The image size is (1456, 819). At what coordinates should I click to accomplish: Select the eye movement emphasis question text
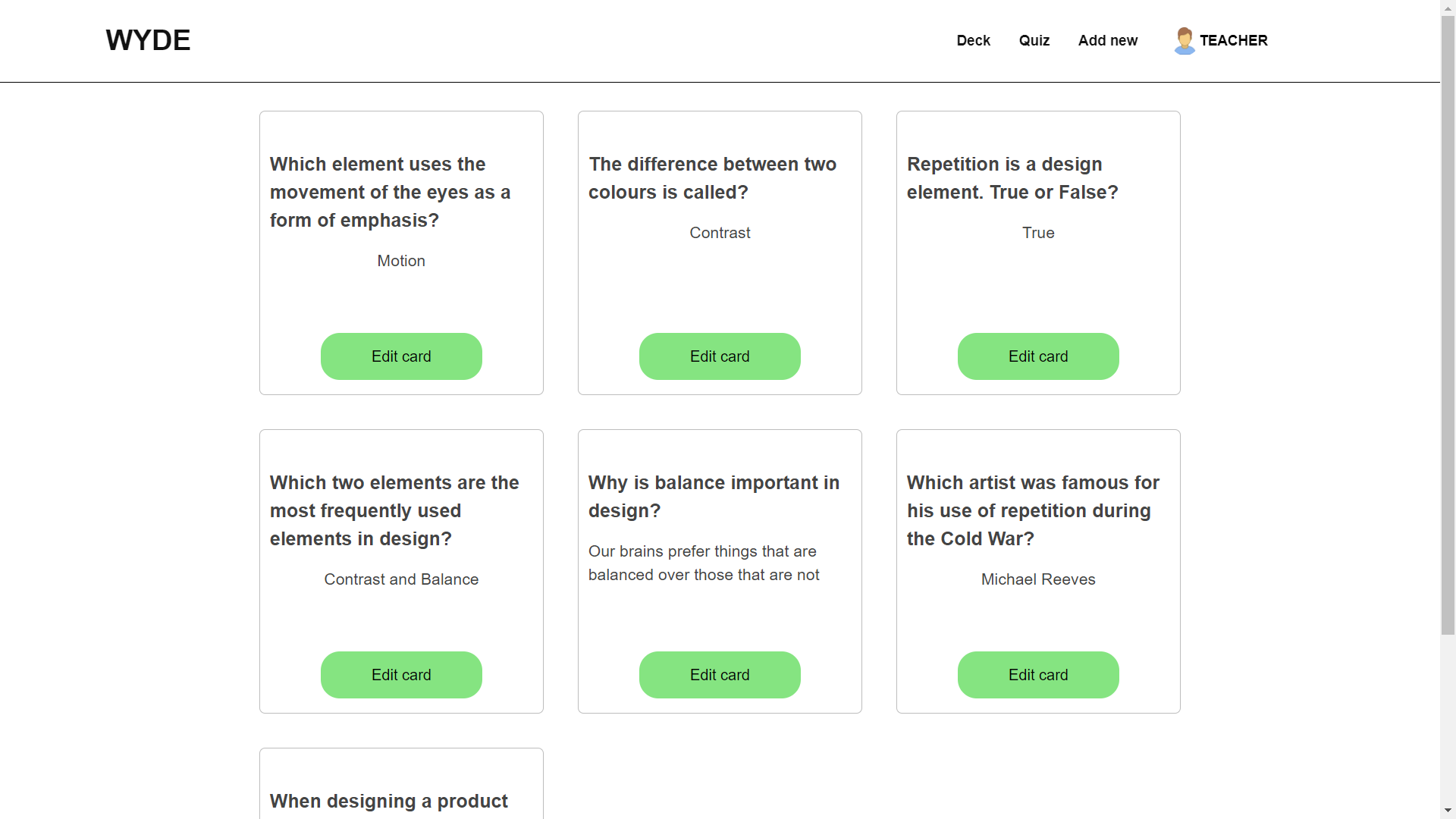[390, 192]
